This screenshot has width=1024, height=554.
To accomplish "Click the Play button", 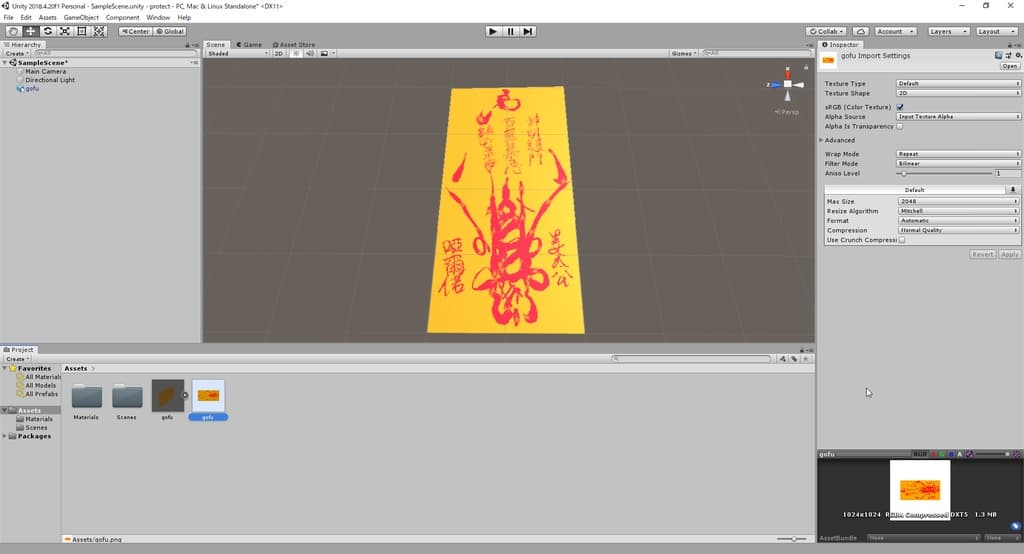I will pyautogui.click(x=493, y=31).
